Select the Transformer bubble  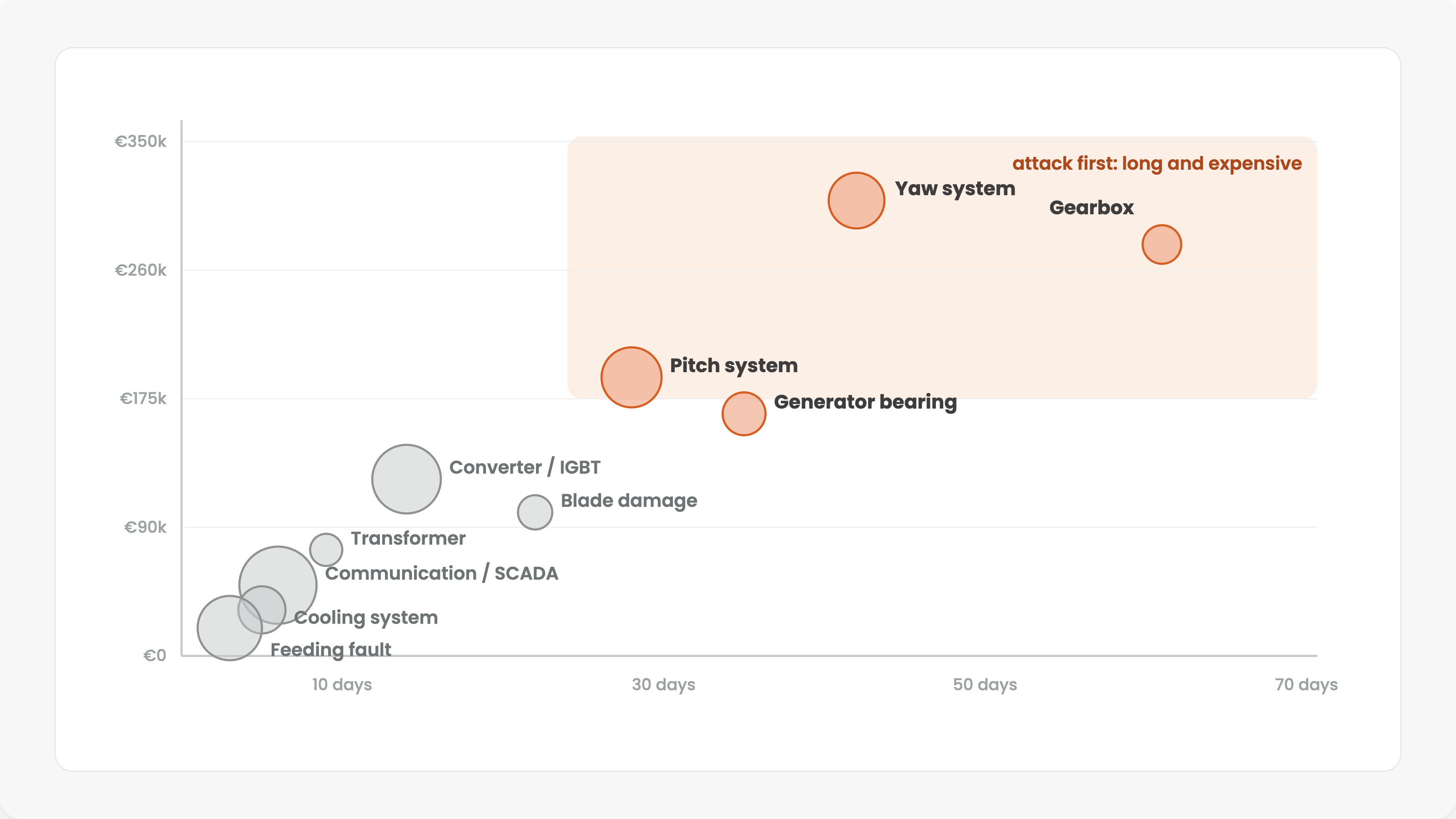click(x=326, y=549)
